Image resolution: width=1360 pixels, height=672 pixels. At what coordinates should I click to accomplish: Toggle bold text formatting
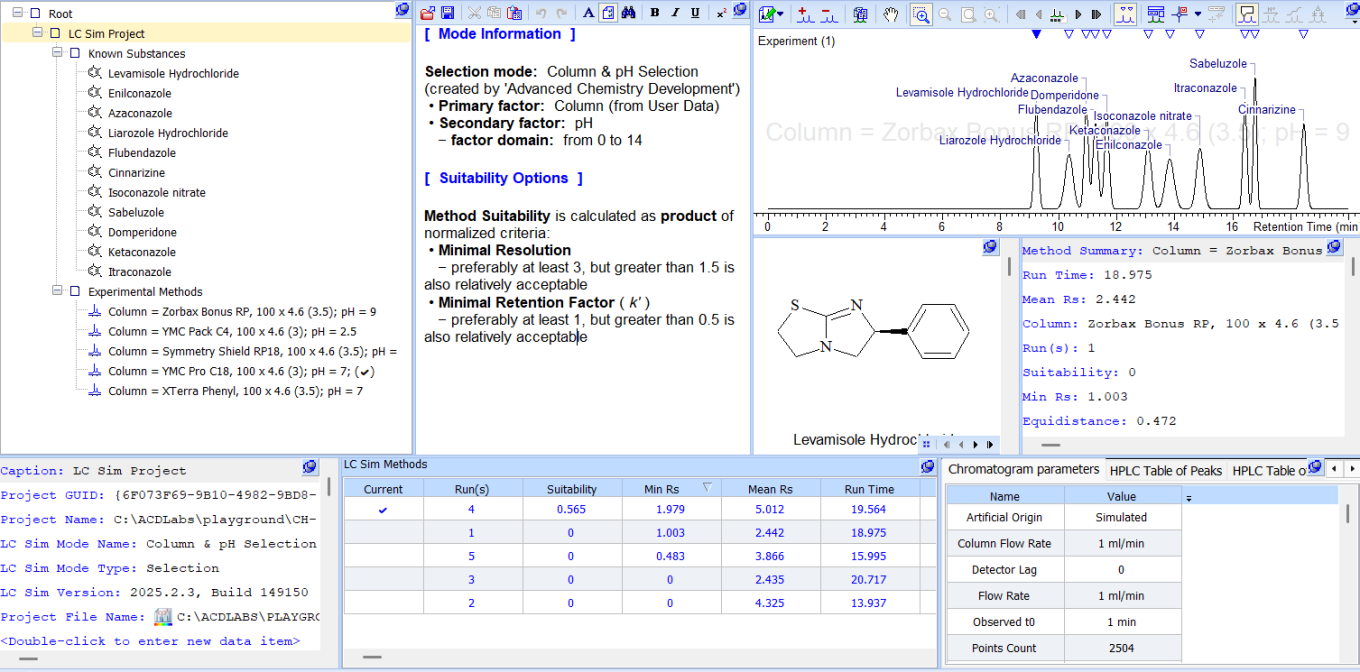(x=655, y=13)
